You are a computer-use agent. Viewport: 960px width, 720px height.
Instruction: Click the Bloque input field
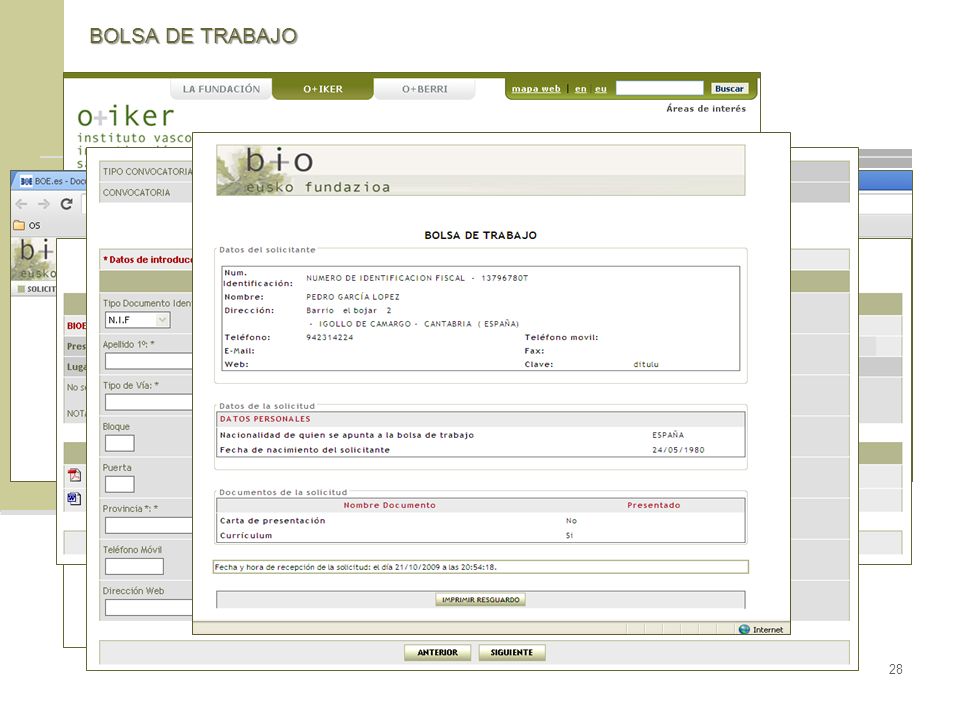(x=119, y=443)
